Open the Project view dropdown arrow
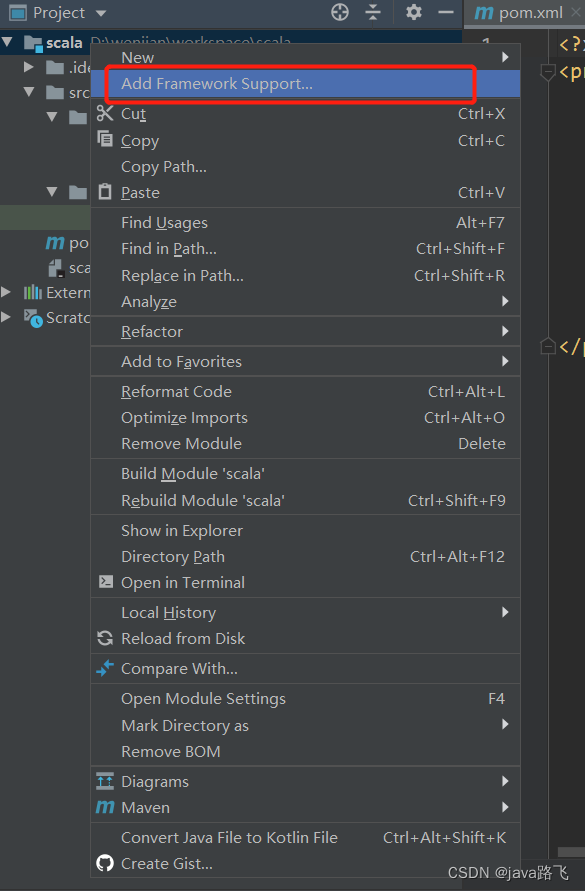 101,13
